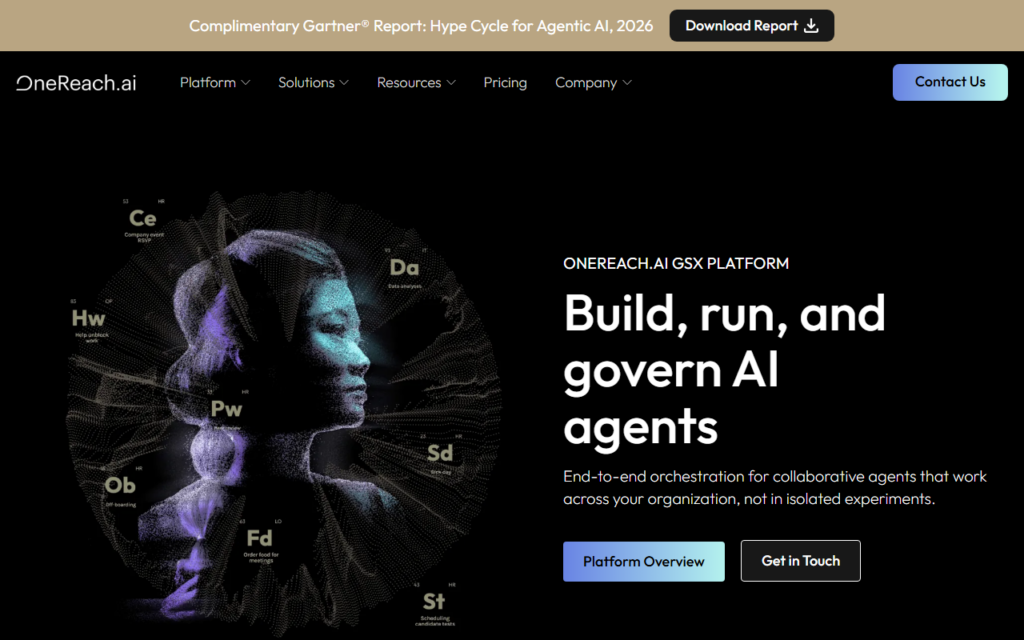Select the St Scheduling candidate tests element
The height and width of the screenshot is (640, 1024).
coord(435,605)
